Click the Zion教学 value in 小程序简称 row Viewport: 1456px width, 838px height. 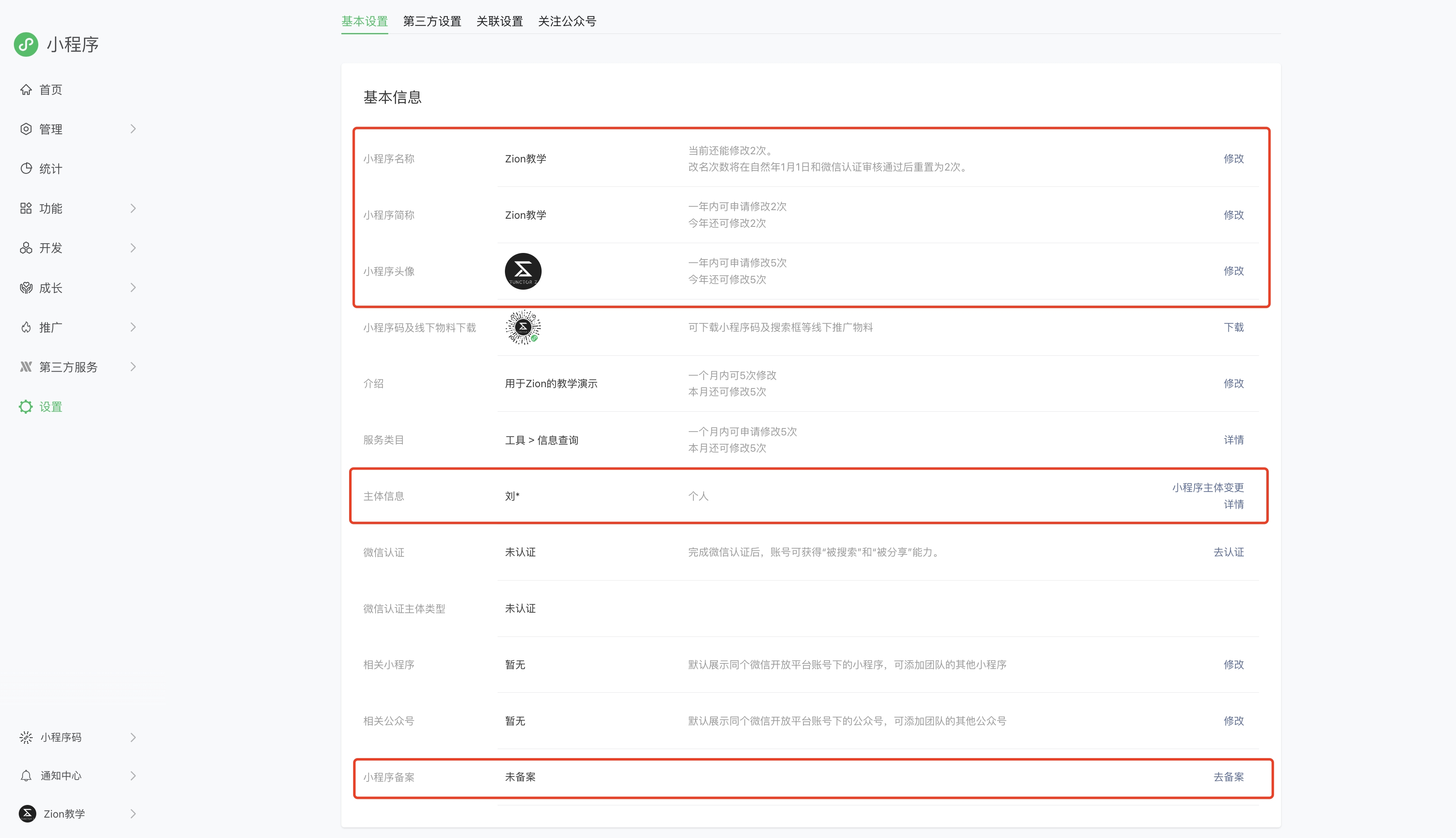[525, 215]
